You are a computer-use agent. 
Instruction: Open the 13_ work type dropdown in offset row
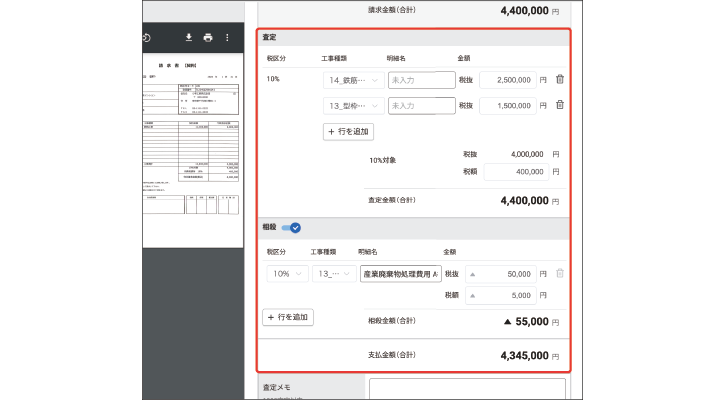334,274
